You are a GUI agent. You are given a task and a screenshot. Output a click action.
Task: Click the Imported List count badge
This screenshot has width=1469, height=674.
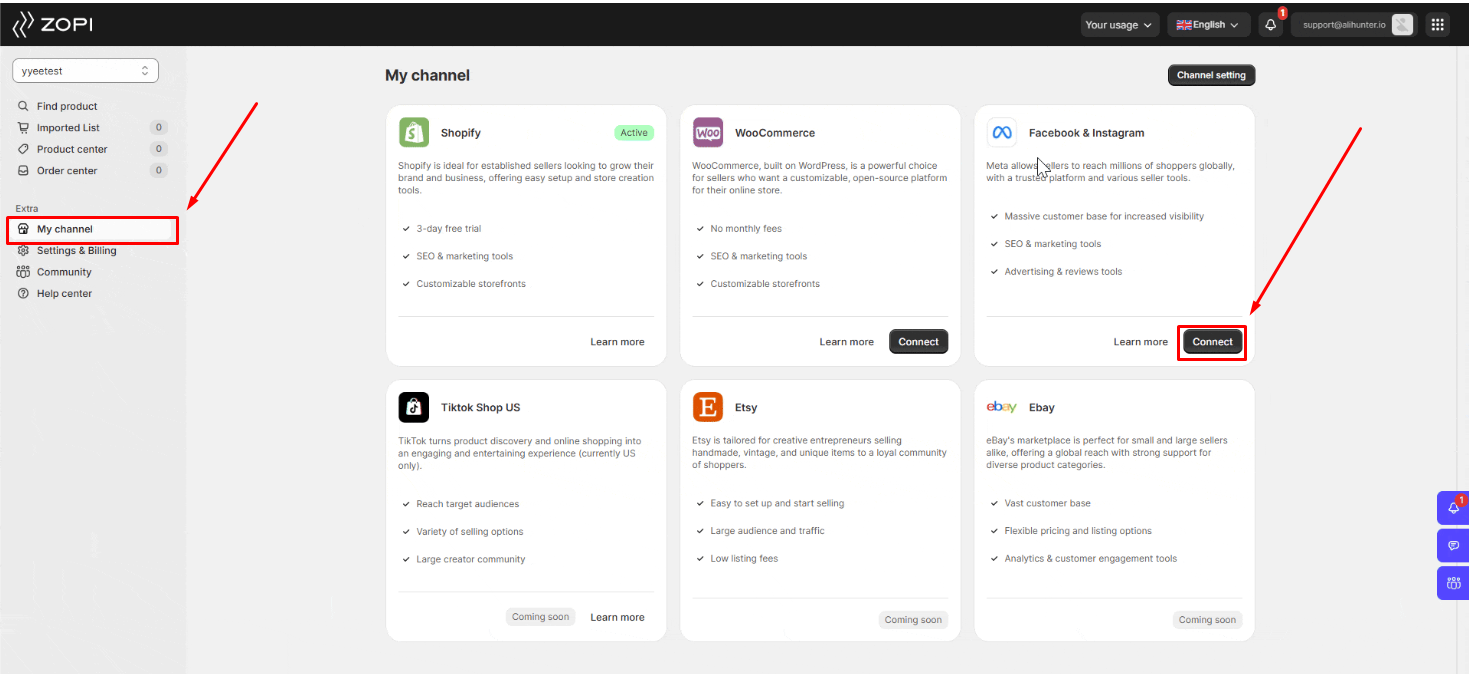pyautogui.click(x=158, y=128)
